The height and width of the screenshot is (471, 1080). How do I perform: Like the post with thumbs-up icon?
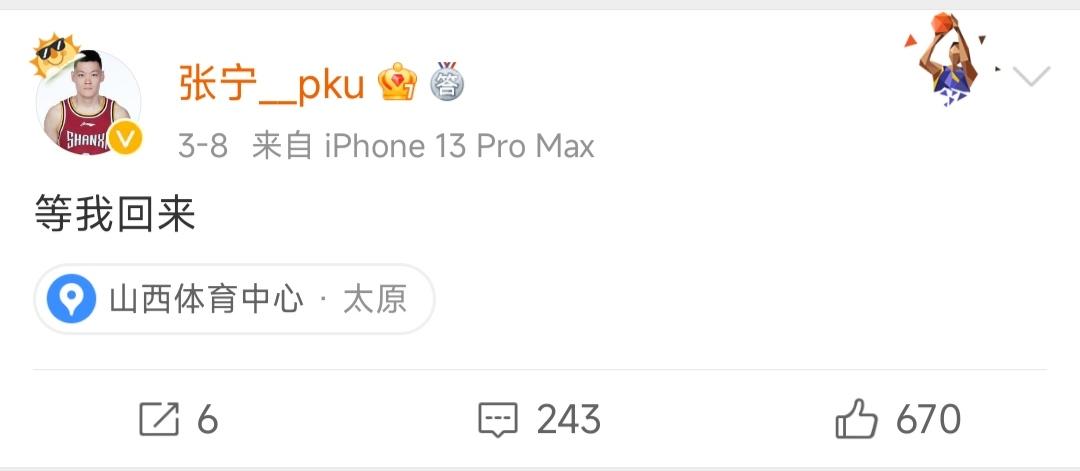(856, 418)
